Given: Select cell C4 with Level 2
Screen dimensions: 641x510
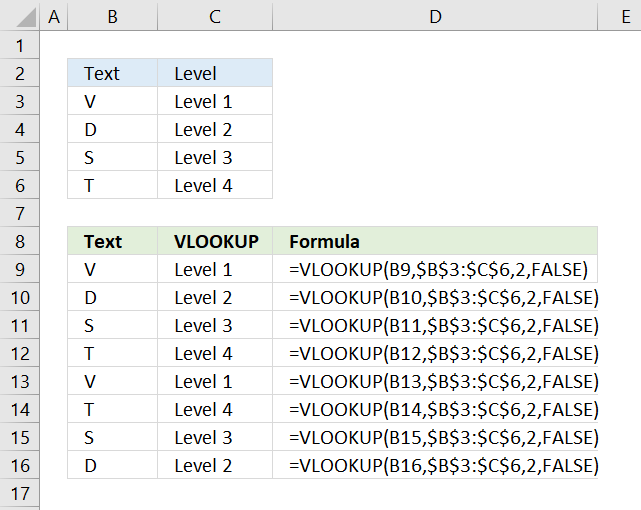Looking at the screenshot, I should pyautogui.click(x=215, y=129).
